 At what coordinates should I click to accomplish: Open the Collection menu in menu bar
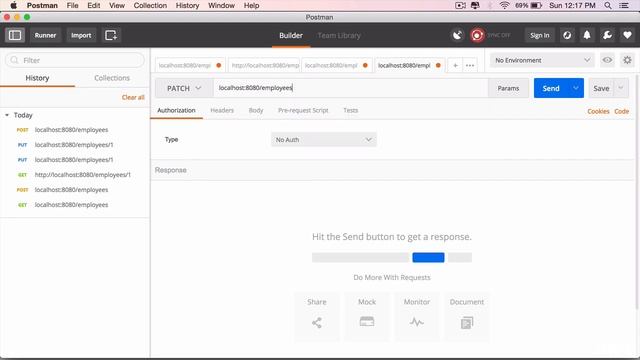(x=150, y=5)
